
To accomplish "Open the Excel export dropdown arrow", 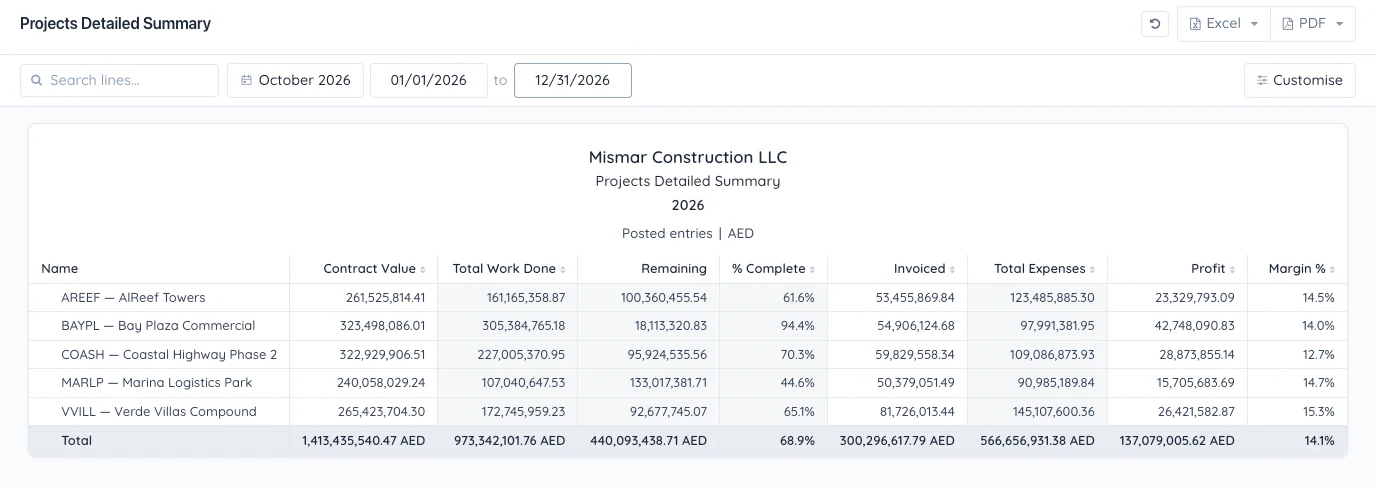I will click(1254, 24).
